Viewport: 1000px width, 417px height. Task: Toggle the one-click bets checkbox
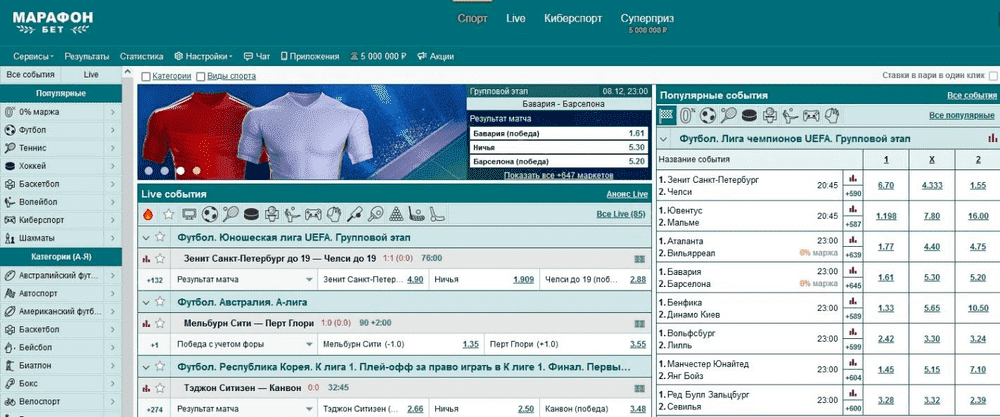point(992,75)
